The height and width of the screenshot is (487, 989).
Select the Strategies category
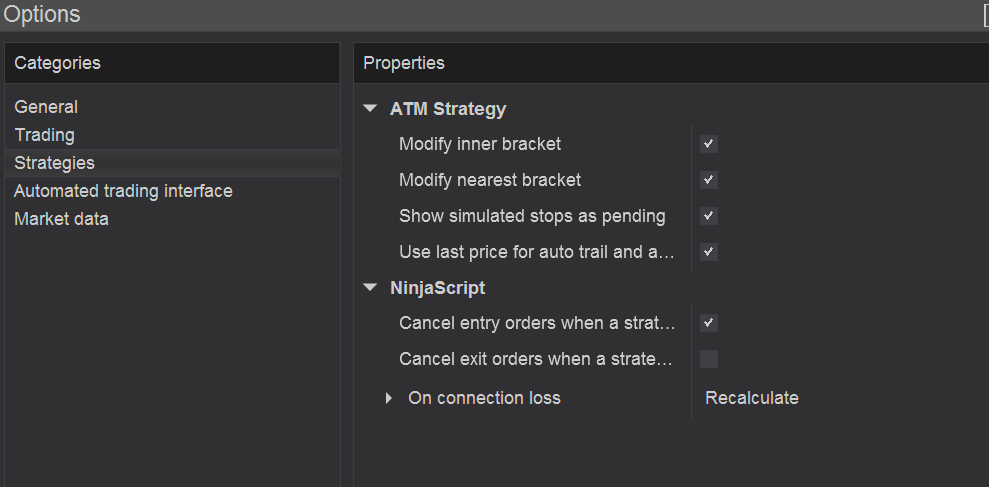click(x=55, y=163)
